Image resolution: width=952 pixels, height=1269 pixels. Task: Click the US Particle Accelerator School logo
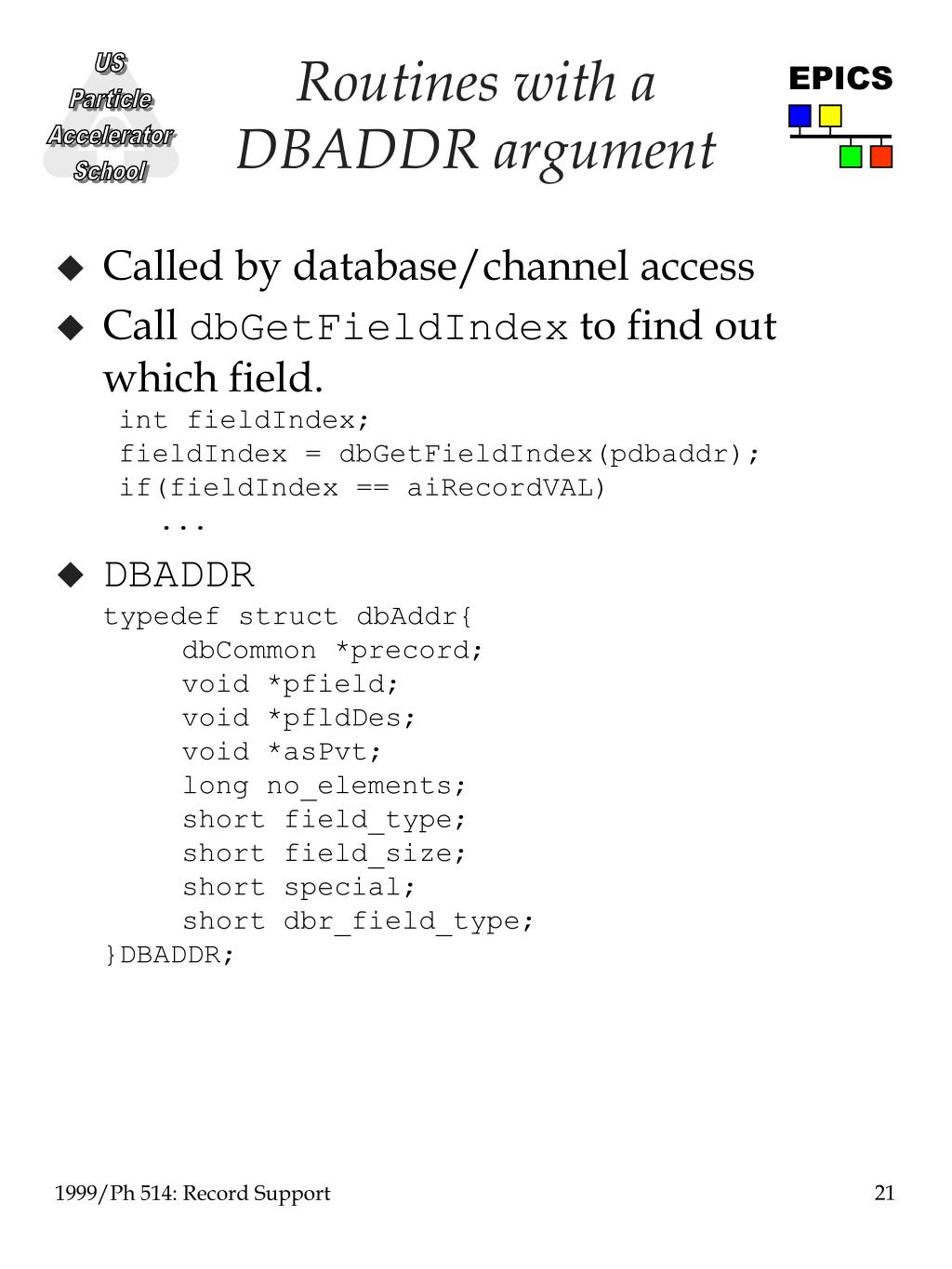[x=111, y=117]
